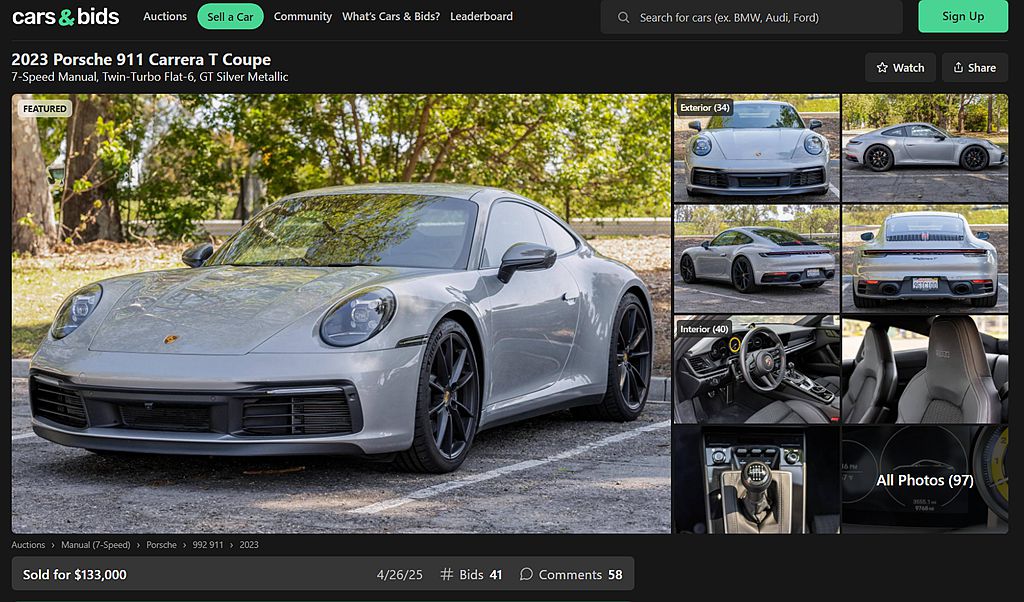Open the rear three-quarter view thumbnail
The image size is (1024, 602).
(756, 259)
